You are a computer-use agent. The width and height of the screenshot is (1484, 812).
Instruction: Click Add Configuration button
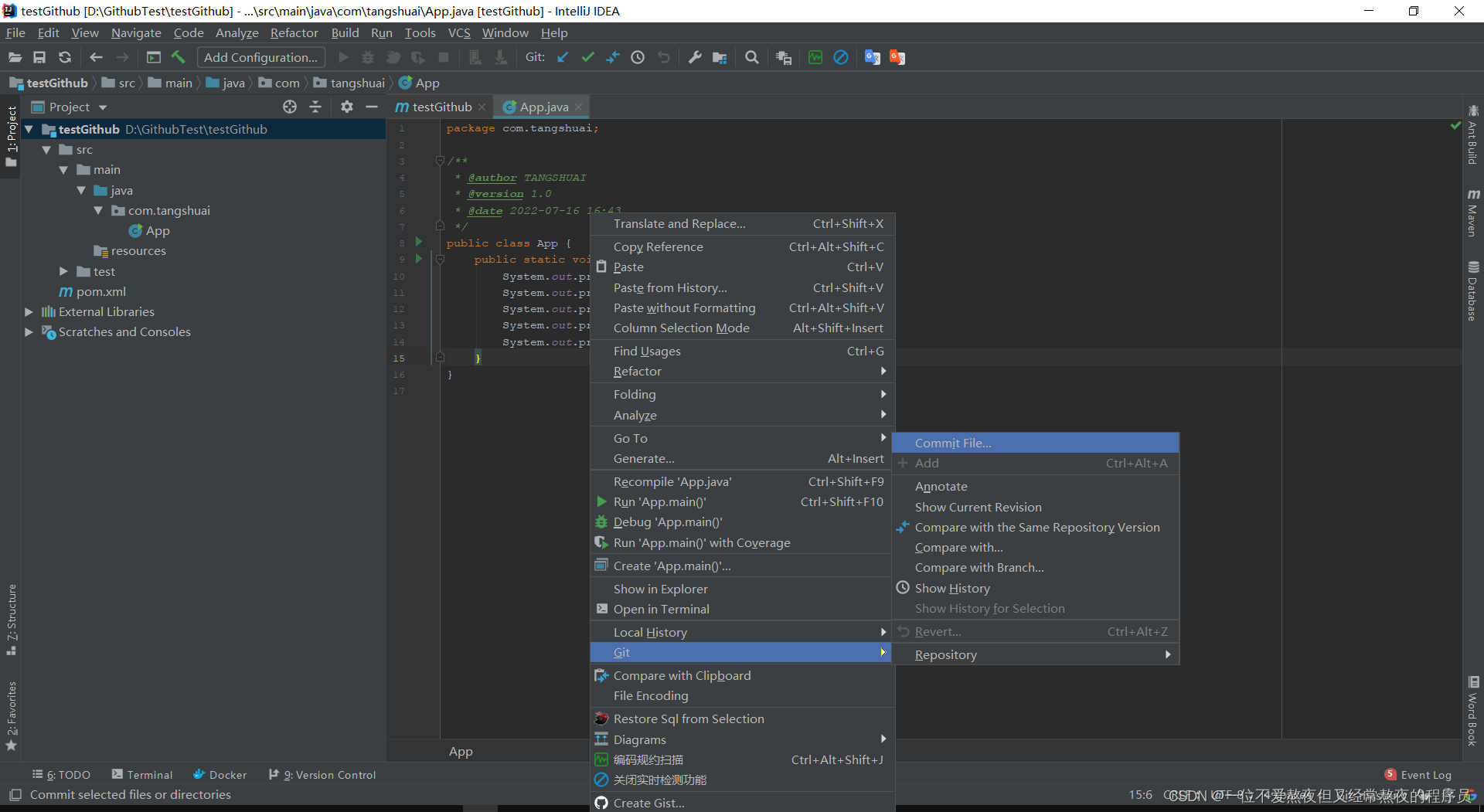click(260, 57)
